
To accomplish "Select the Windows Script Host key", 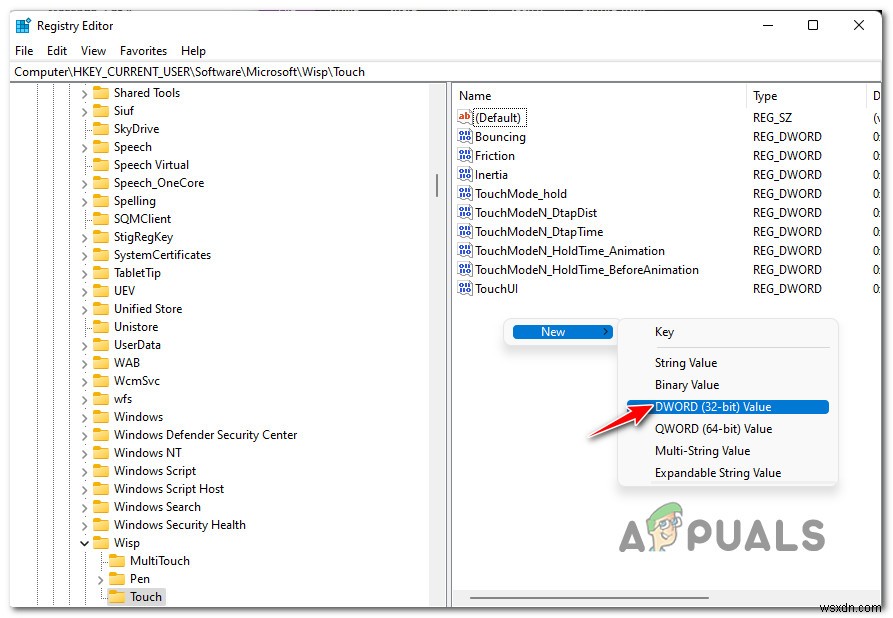I will (169, 489).
